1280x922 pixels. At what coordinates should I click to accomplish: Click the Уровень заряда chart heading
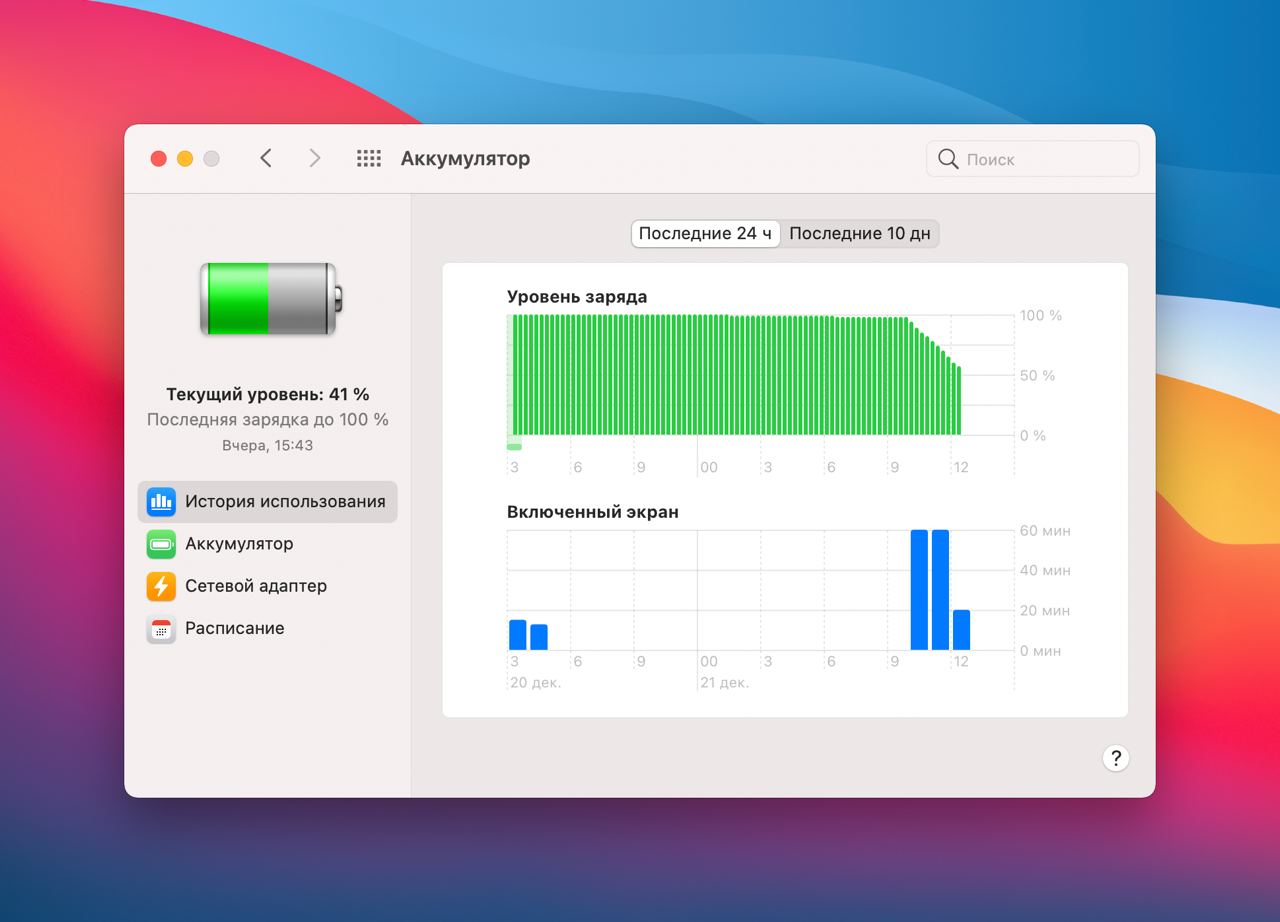[577, 297]
